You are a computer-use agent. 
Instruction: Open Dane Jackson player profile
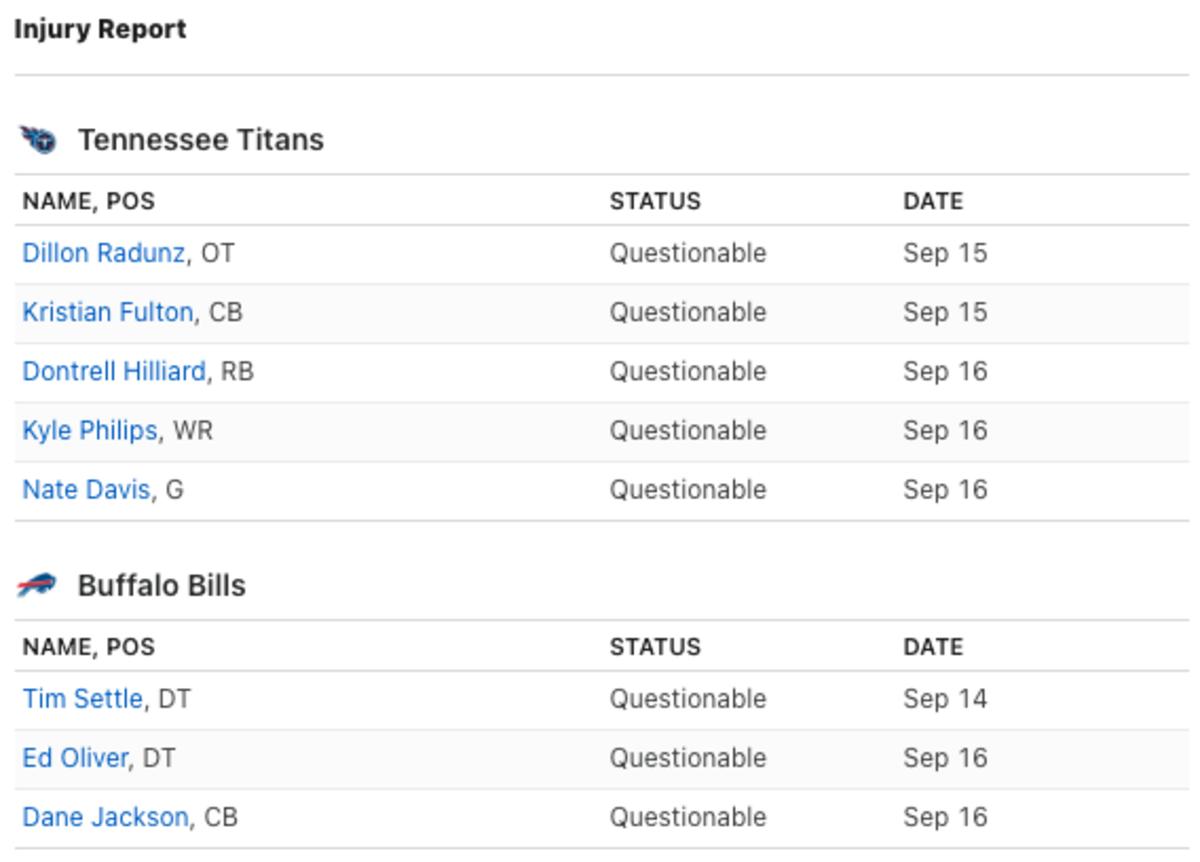(105, 816)
